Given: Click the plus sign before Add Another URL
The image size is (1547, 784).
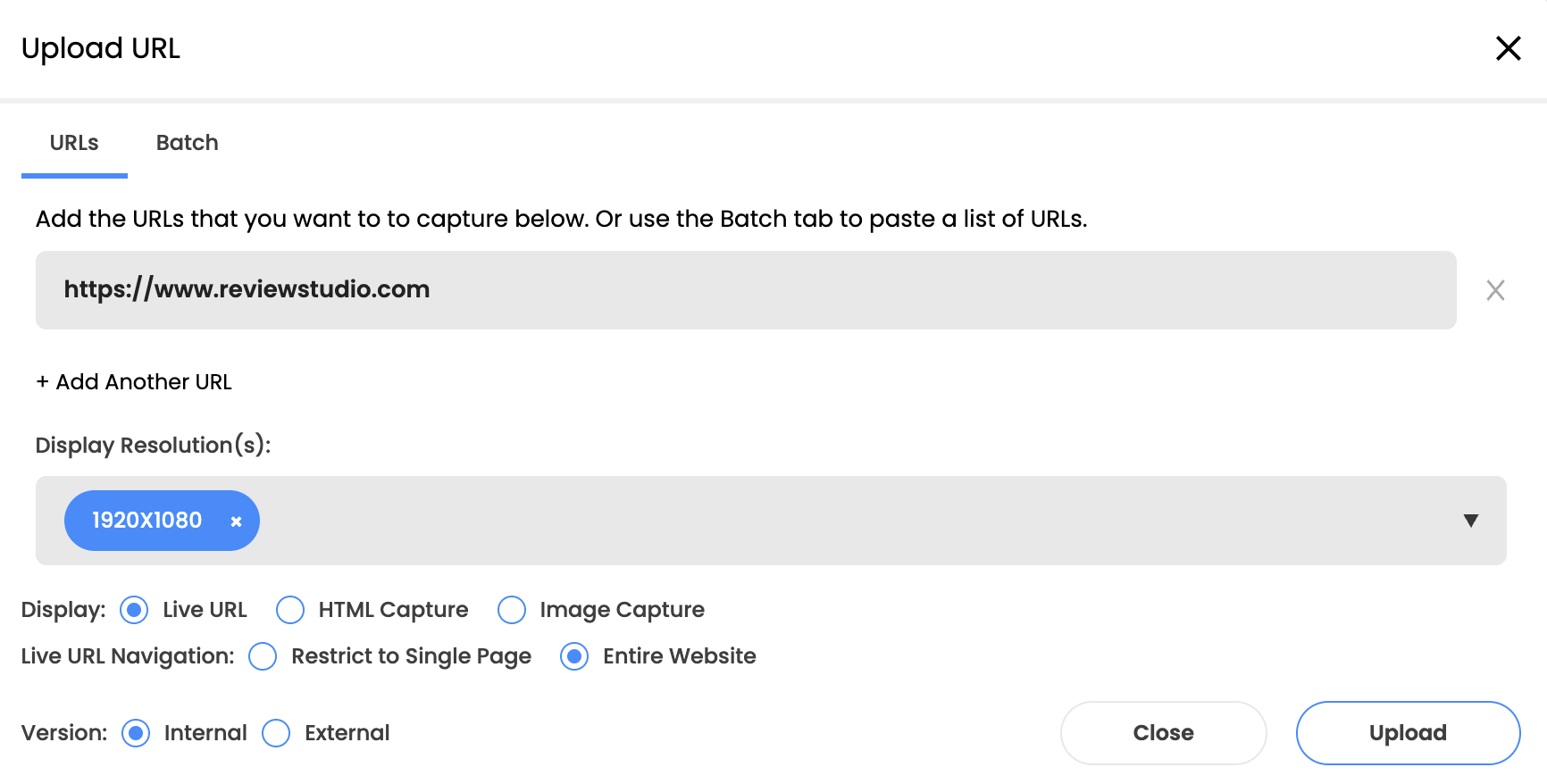Looking at the screenshot, I should coord(42,382).
